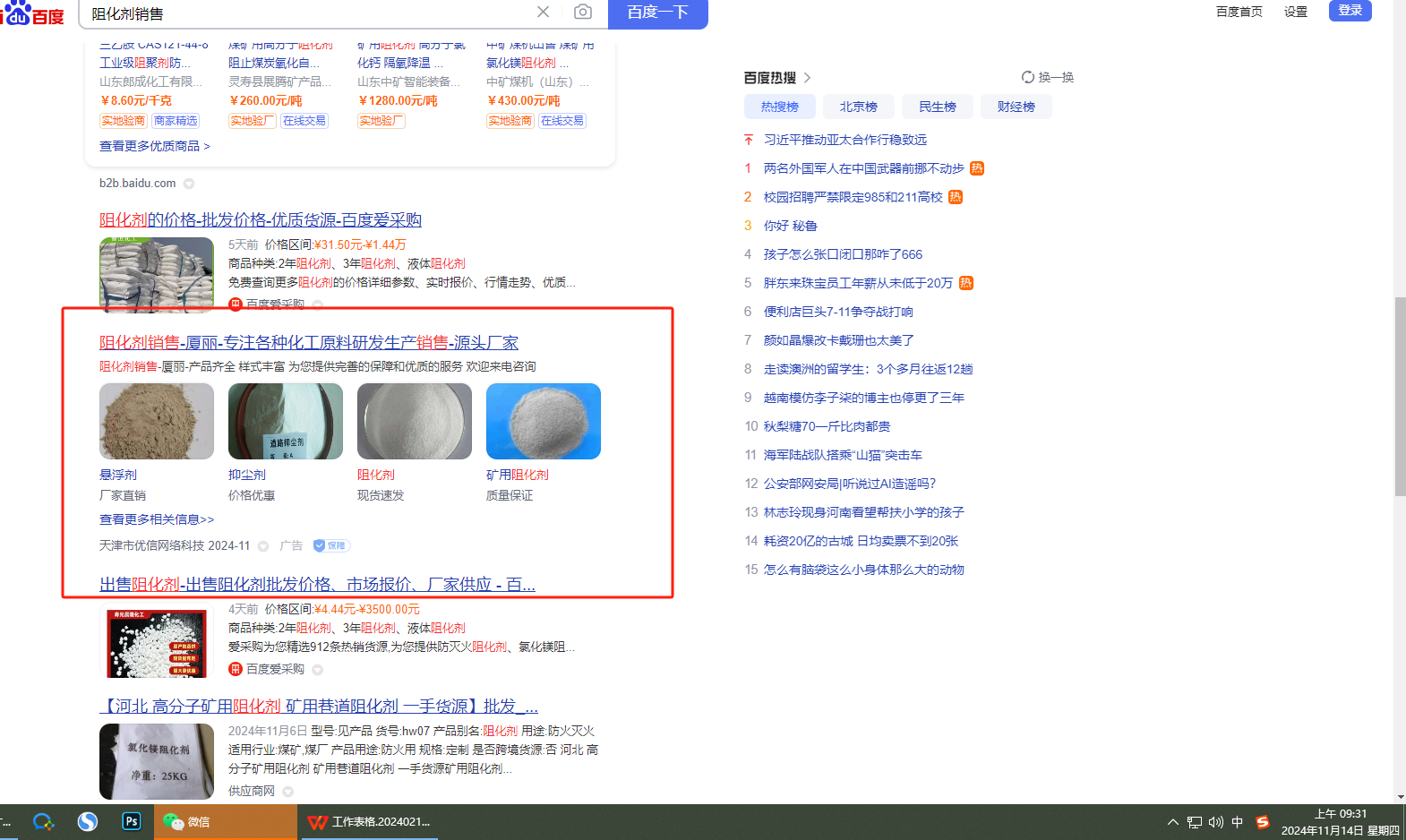Click the 抑尘剂 text link
Viewport: 1406px width, 840px height.
click(x=247, y=475)
